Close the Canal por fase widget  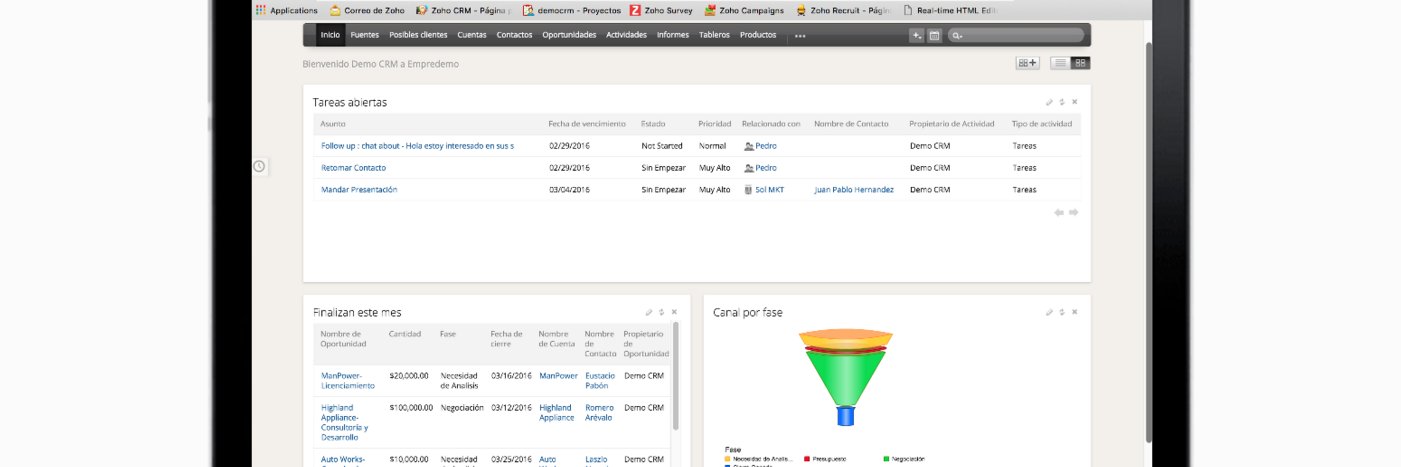pos(1075,312)
